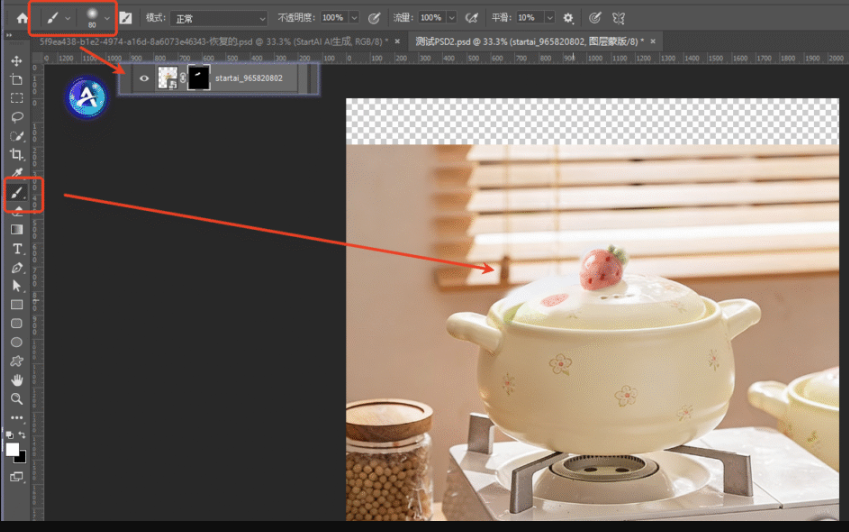This screenshot has height=532, width=849.
Task: Select the Rectangular Marquee tool
Action: pos(17,98)
